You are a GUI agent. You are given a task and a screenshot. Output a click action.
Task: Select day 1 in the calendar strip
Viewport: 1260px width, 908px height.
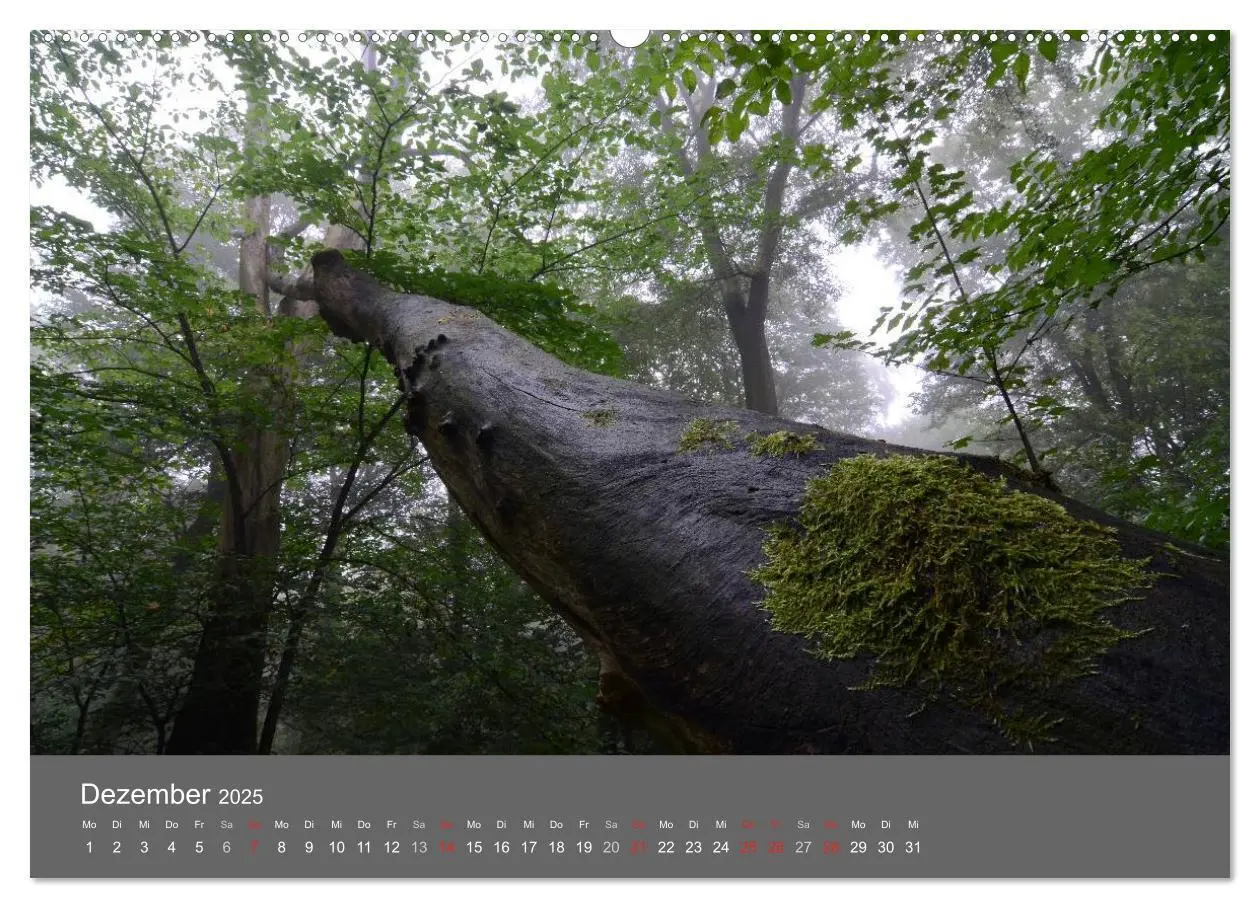[x=89, y=847]
